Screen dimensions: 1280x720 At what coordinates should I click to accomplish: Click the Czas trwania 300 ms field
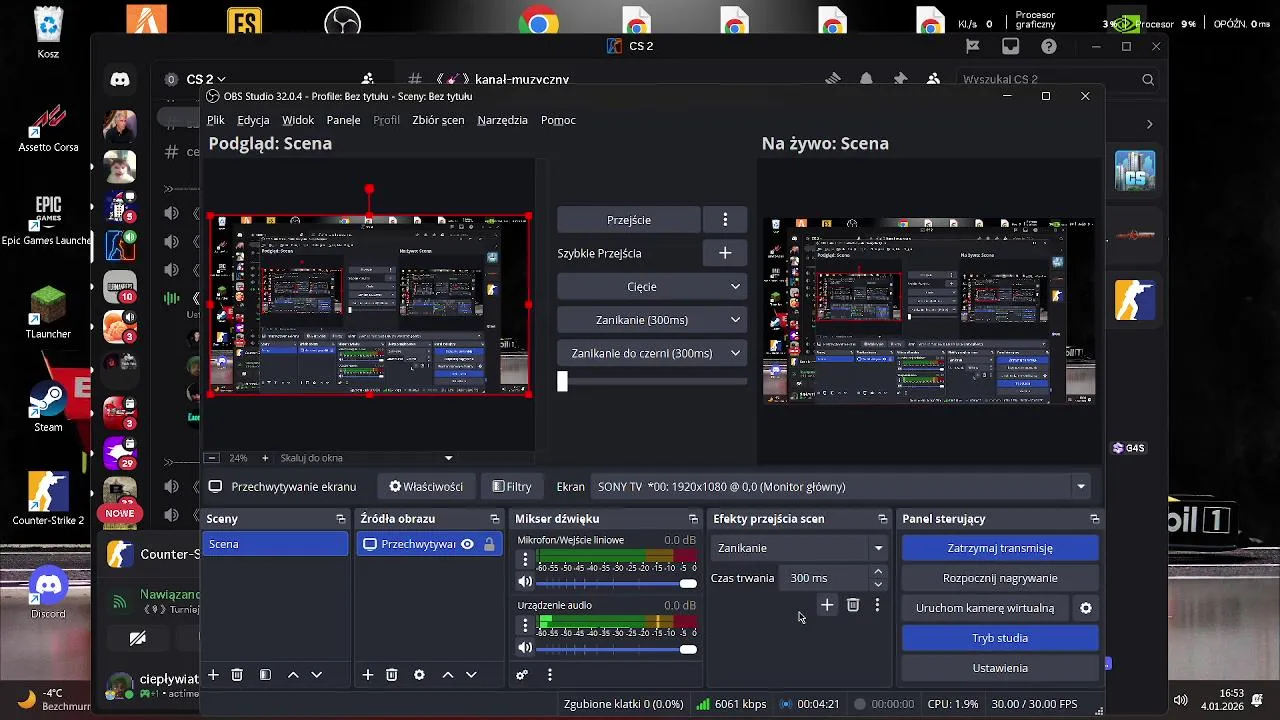[827, 578]
